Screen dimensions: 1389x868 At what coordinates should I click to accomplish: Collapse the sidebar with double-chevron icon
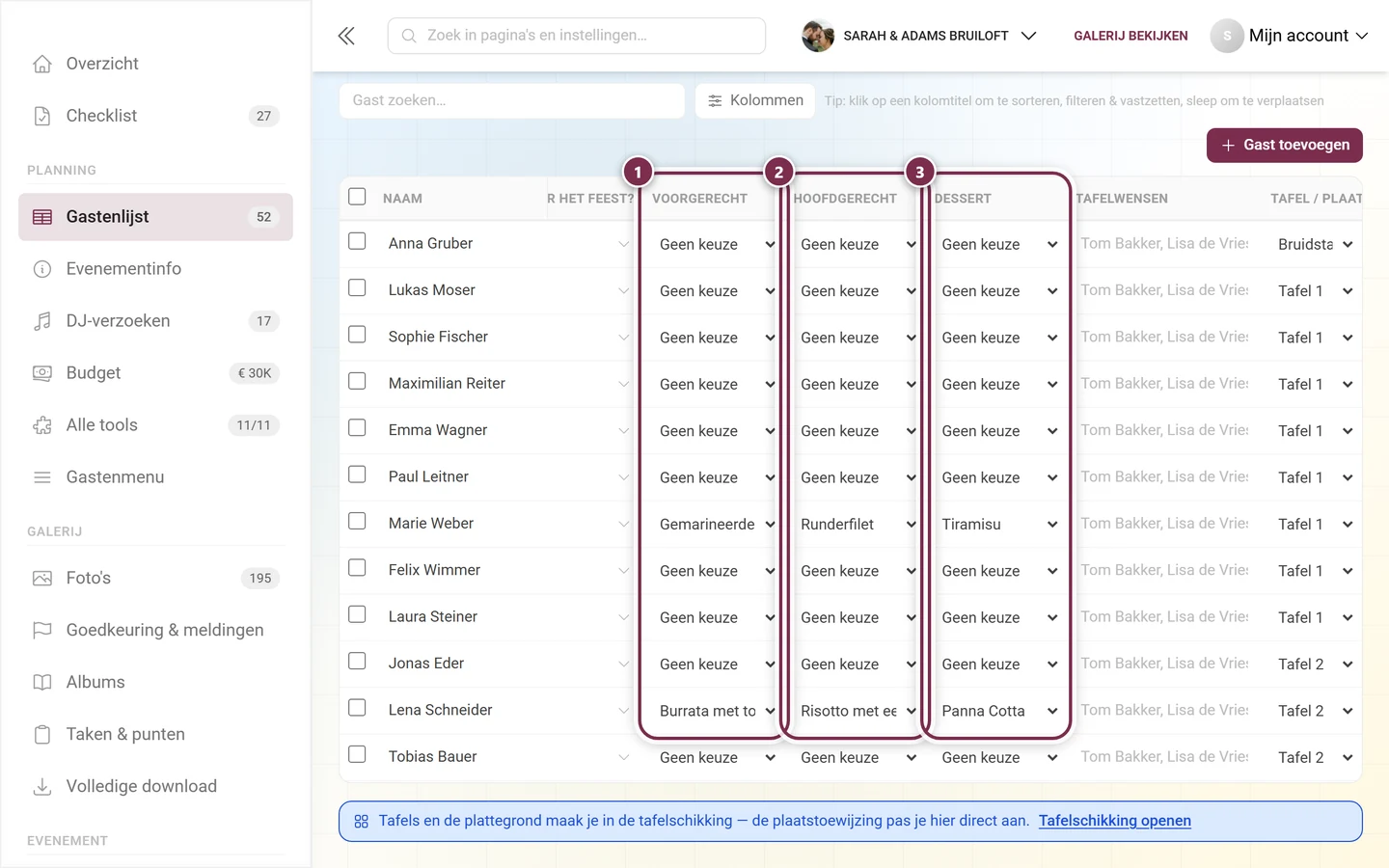[346, 36]
